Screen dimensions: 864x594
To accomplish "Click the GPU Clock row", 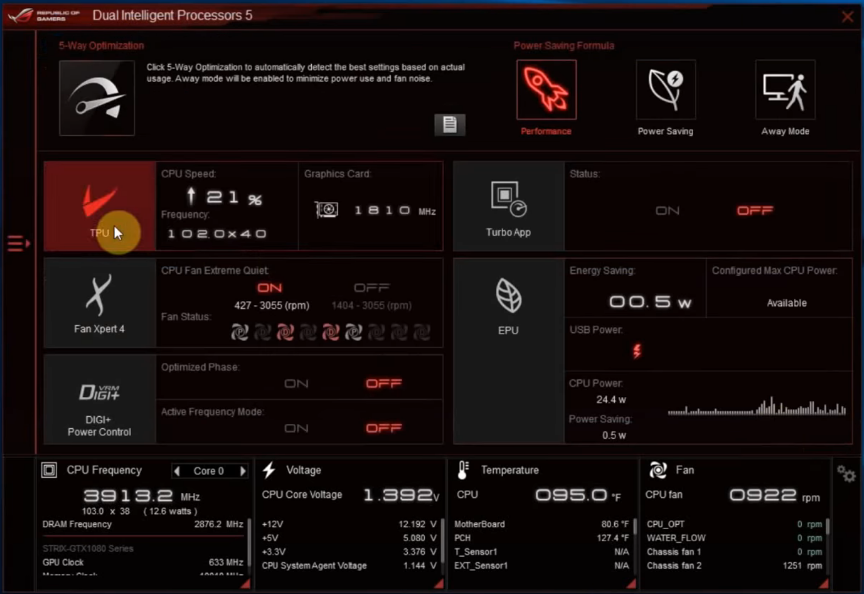I will pos(143,562).
